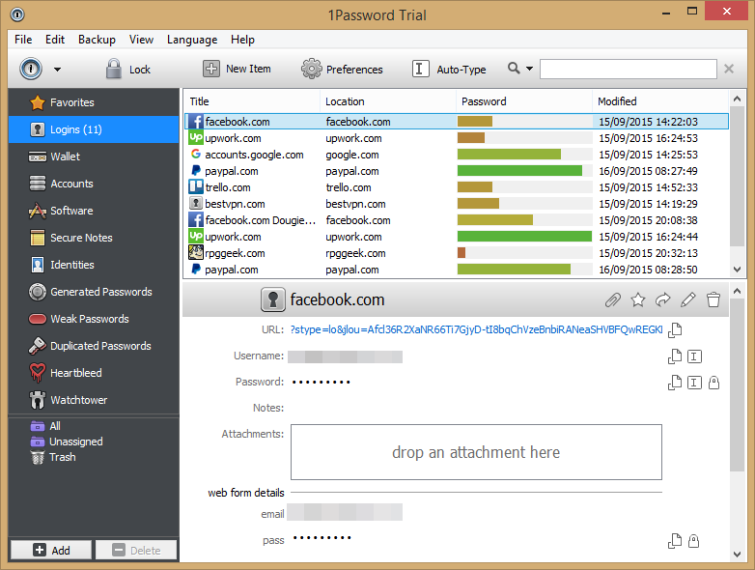Open the Edit menu
This screenshot has height=570, width=755.
pos(55,39)
